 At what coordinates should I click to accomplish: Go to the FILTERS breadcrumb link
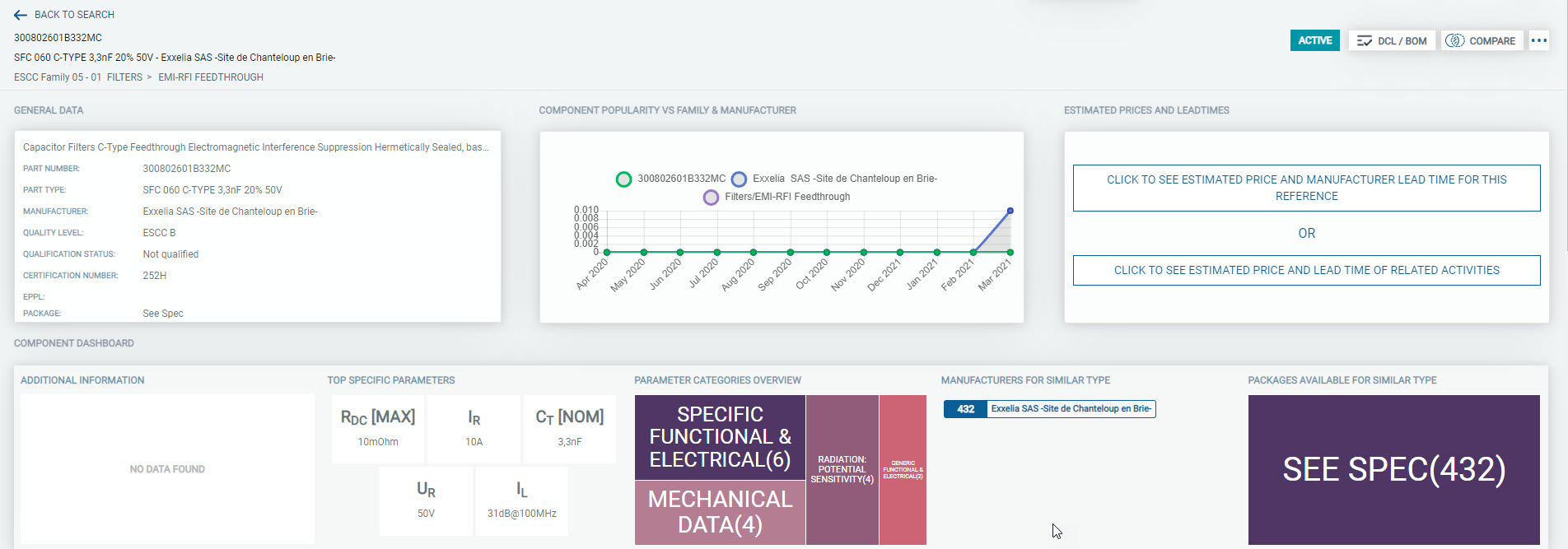(x=124, y=77)
